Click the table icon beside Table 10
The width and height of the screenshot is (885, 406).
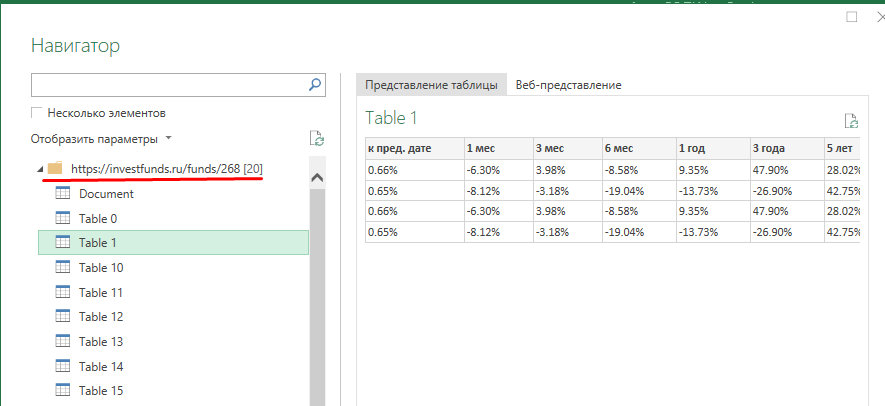[63, 267]
